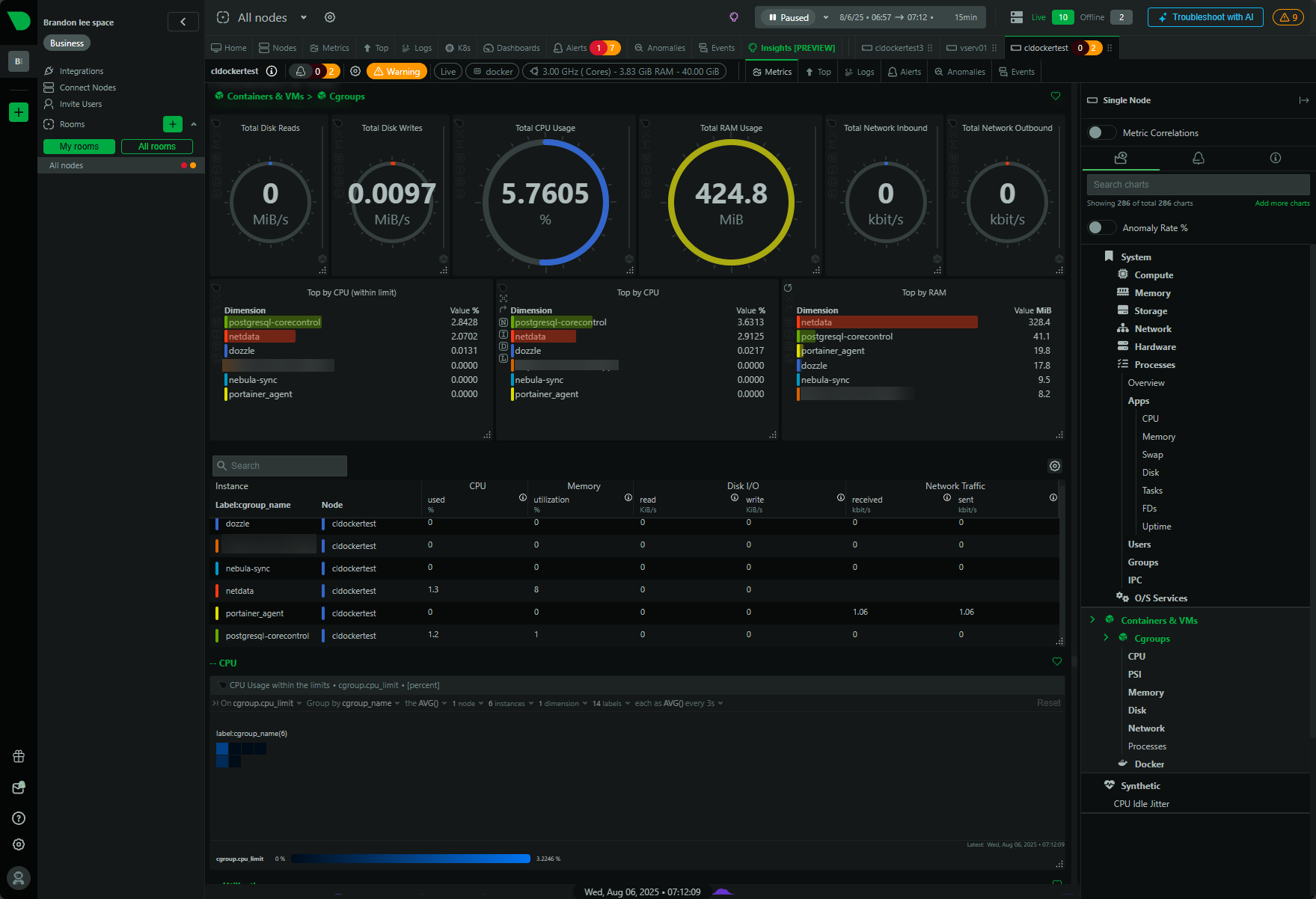Click the table settings gear icon
The height and width of the screenshot is (899, 1316).
point(1055,466)
